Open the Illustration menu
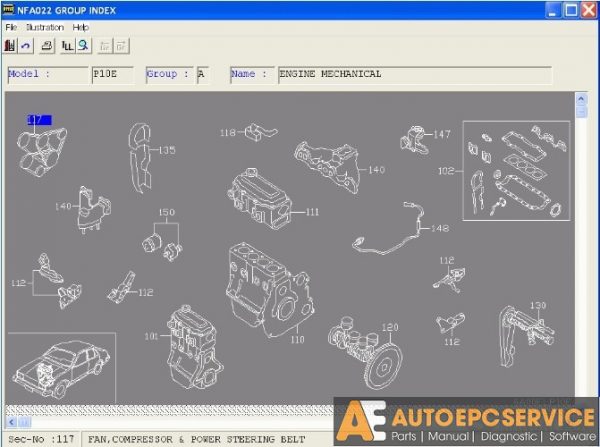The image size is (600, 447). coord(45,27)
